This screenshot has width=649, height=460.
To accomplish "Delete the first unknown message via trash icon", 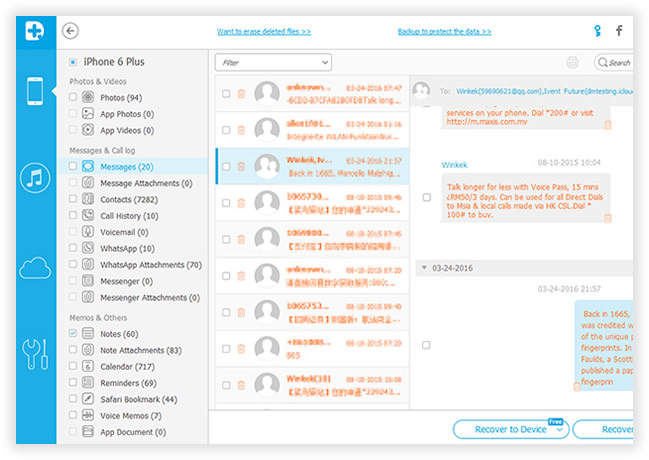I will click(241, 94).
